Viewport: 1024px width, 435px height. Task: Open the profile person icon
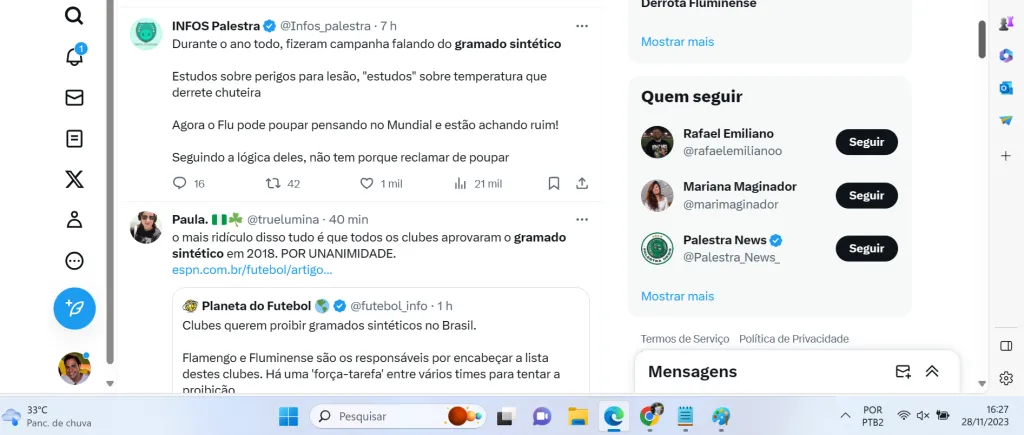point(74,219)
